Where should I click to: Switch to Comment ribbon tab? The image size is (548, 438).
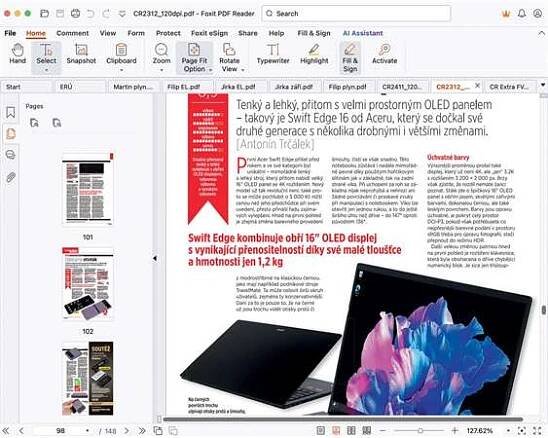click(x=72, y=33)
